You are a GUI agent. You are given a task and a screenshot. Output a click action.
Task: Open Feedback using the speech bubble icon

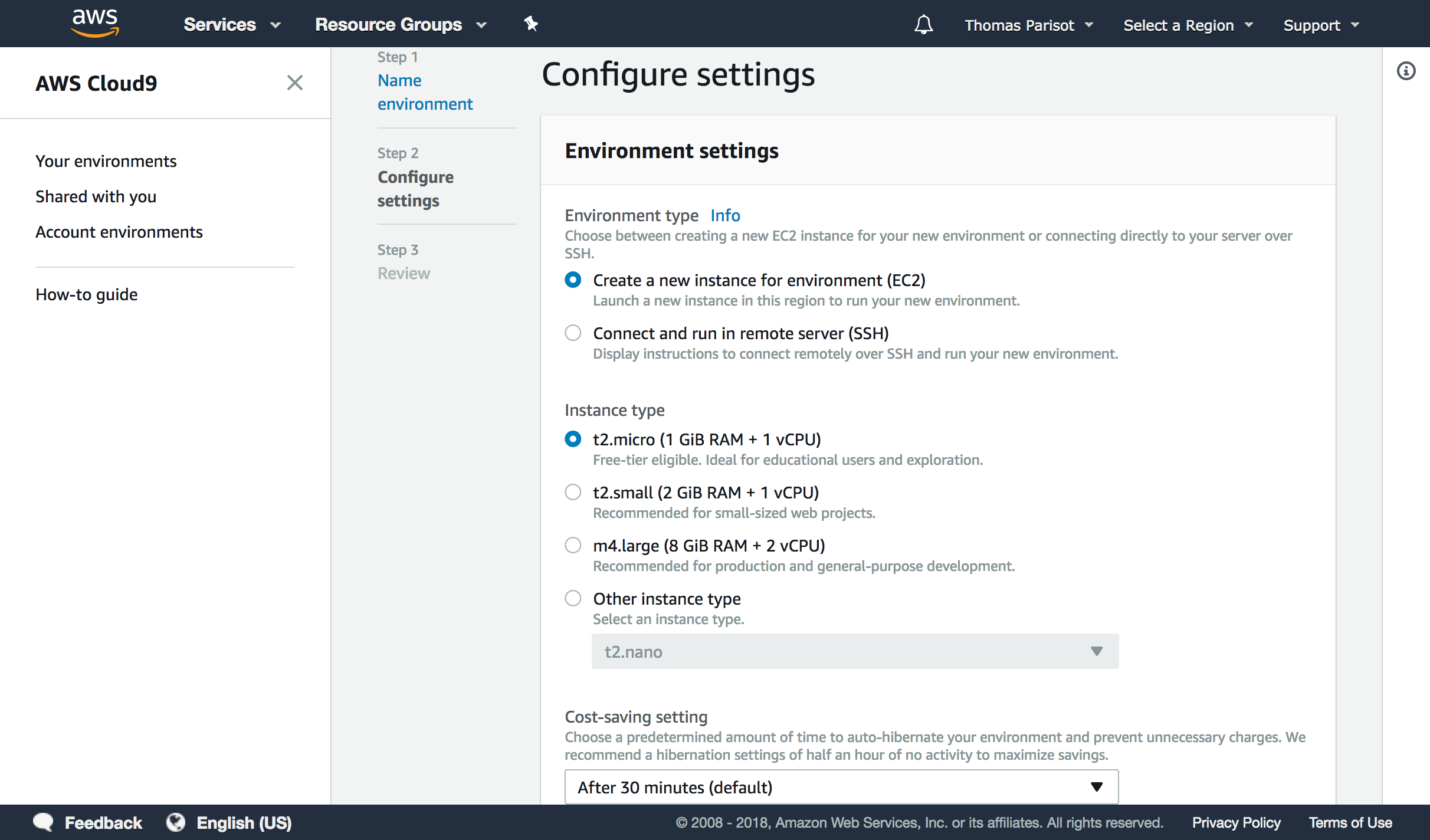tap(44, 822)
